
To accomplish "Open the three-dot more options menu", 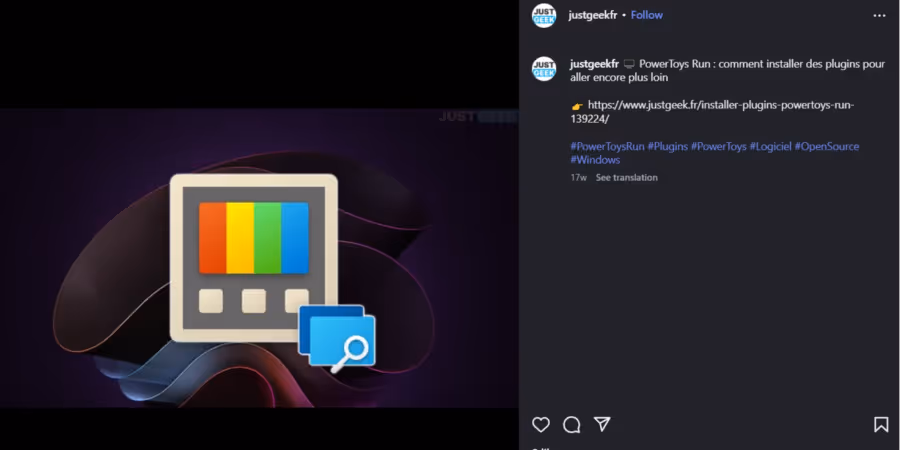I will click(879, 16).
